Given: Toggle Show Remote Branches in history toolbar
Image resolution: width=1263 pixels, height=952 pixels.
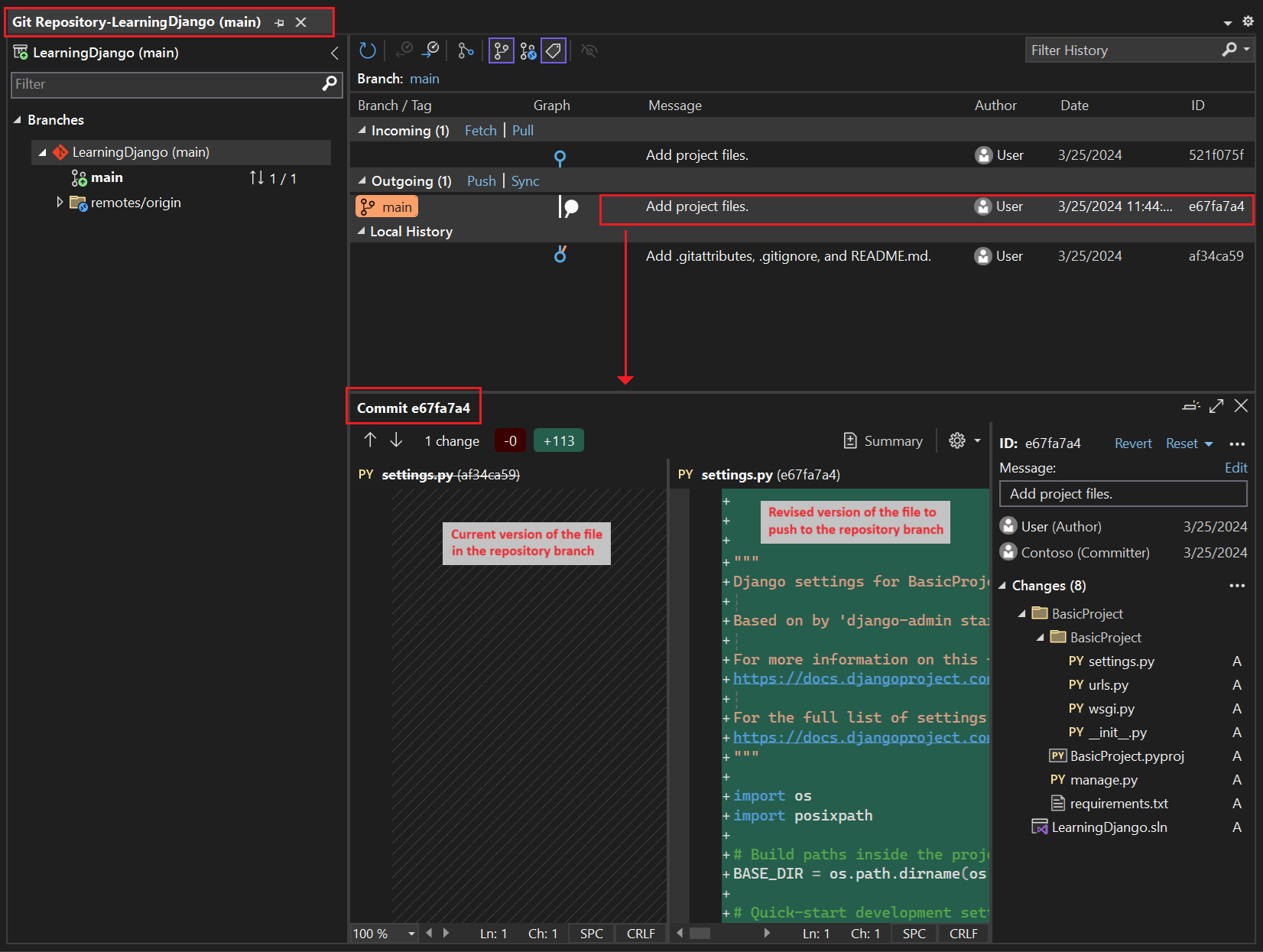Looking at the screenshot, I should [528, 51].
